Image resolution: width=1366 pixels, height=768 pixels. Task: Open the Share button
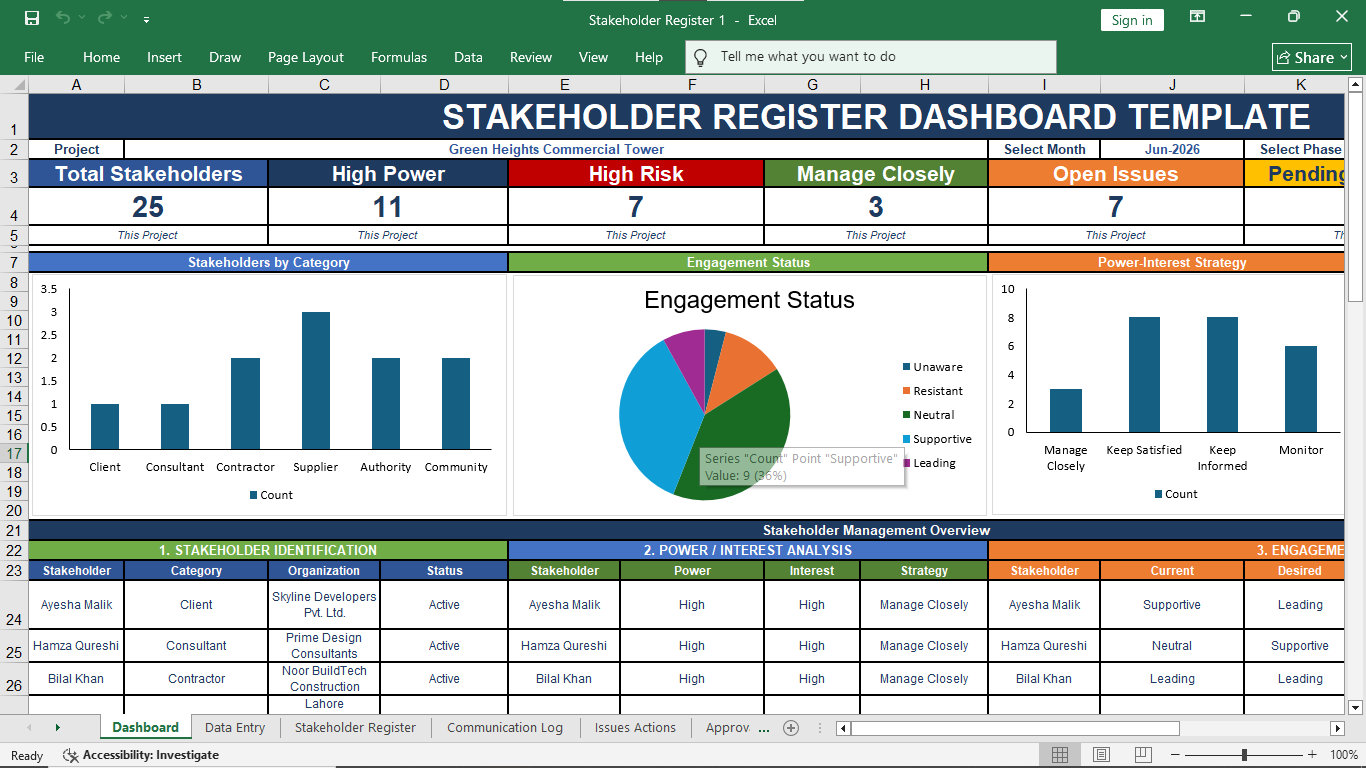tap(1312, 57)
